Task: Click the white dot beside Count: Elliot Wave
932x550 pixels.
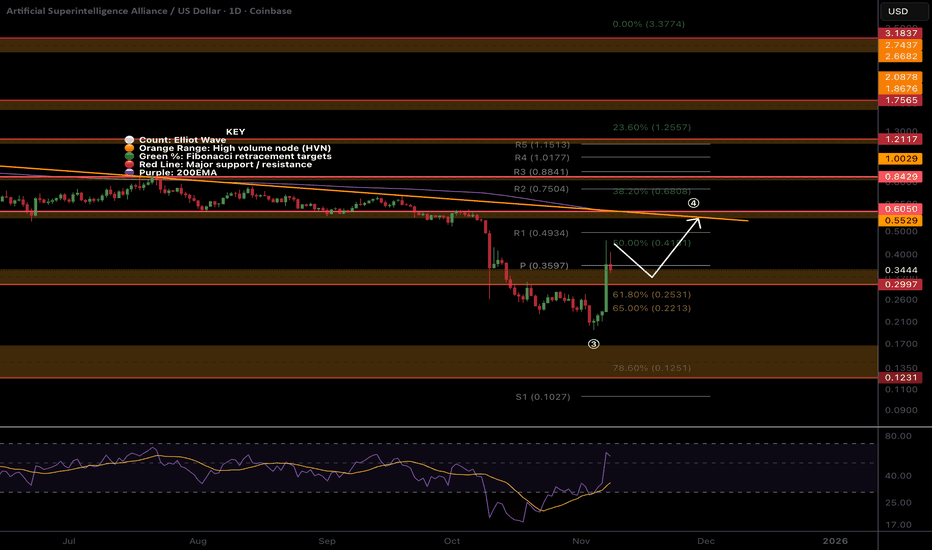Action: click(x=127, y=140)
